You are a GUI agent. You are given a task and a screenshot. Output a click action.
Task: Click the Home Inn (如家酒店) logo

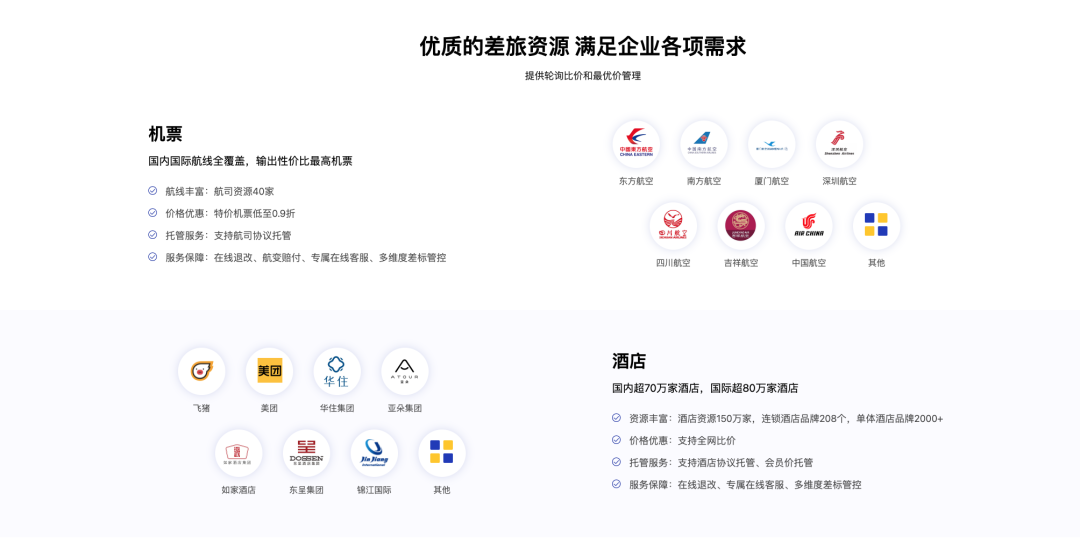(x=238, y=453)
